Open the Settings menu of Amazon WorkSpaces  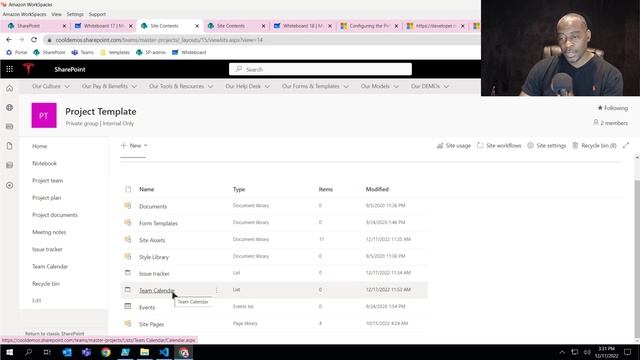(x=75, y=14)
